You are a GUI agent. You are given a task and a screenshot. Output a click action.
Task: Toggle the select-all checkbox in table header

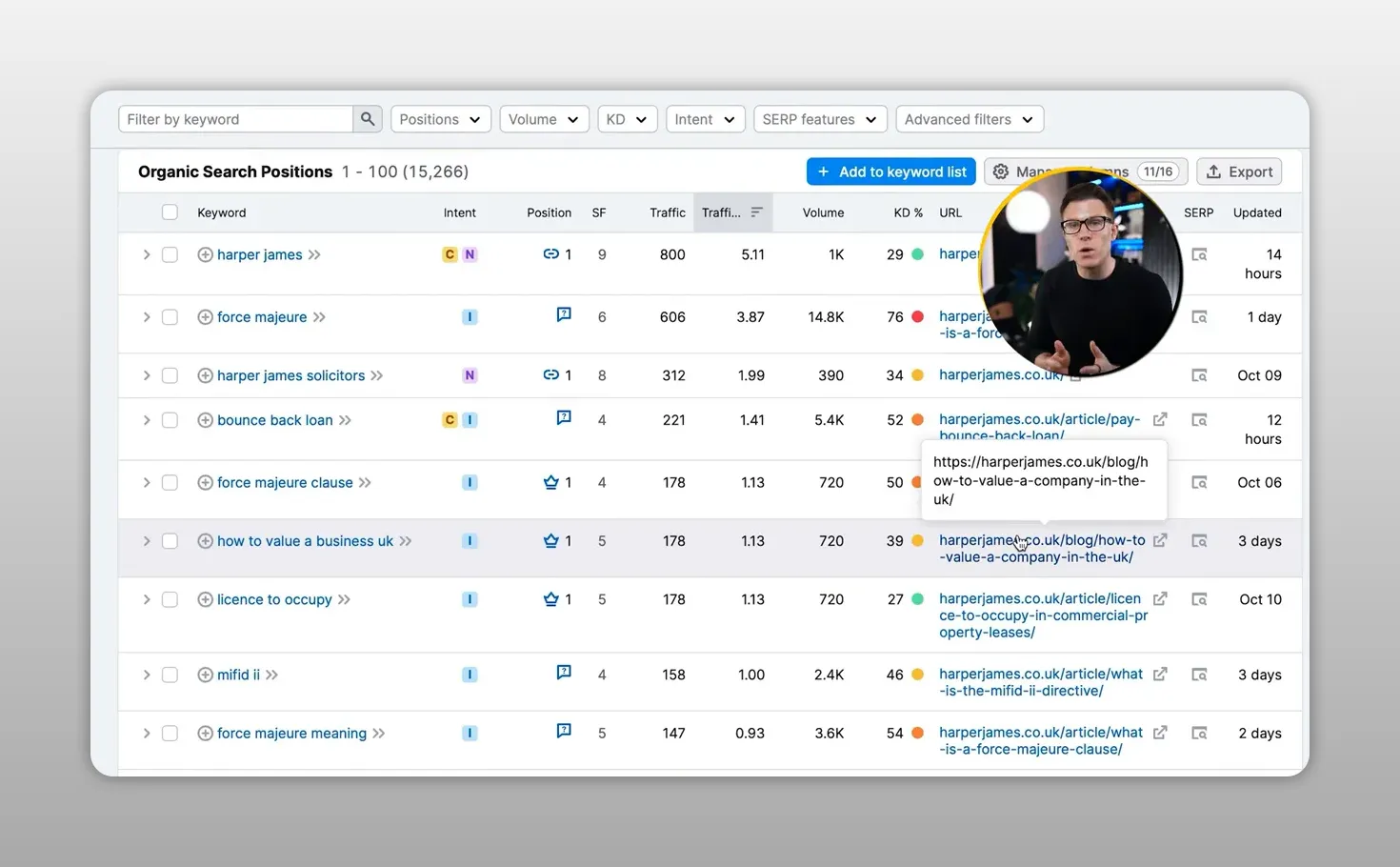click(x=170, y=212)
